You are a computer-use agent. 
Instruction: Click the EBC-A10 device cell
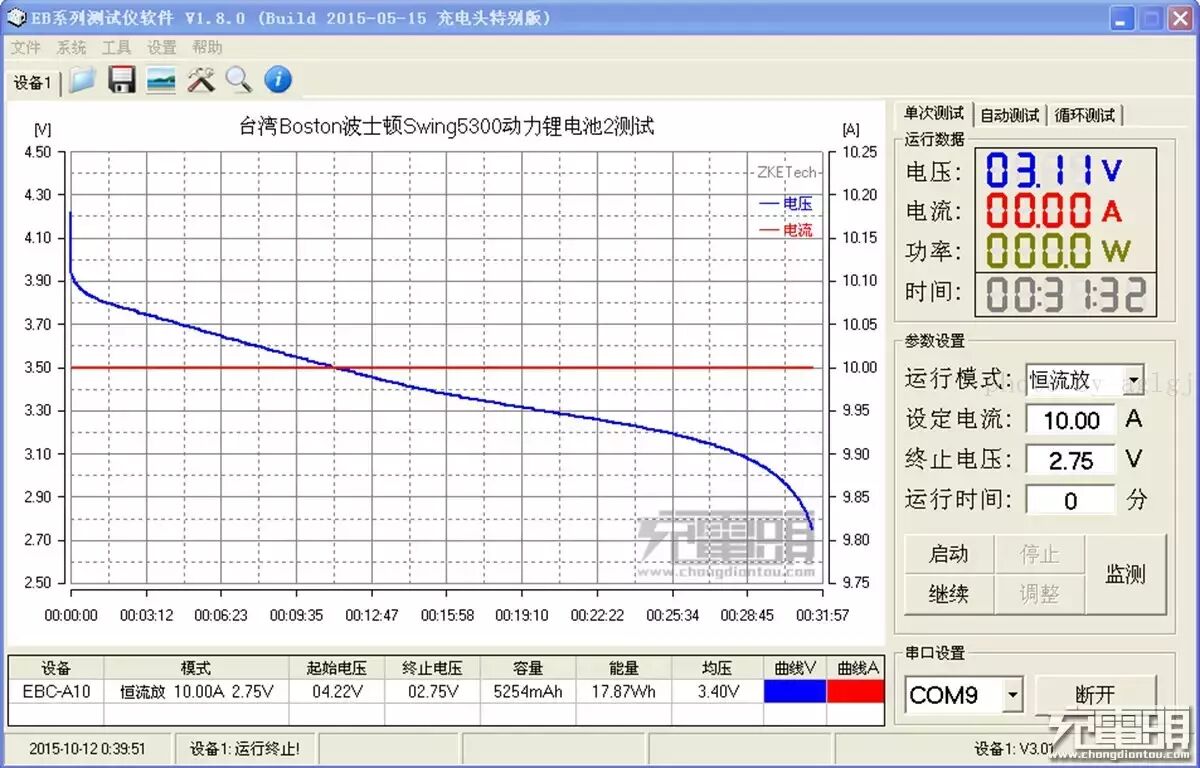click(57, 691)
